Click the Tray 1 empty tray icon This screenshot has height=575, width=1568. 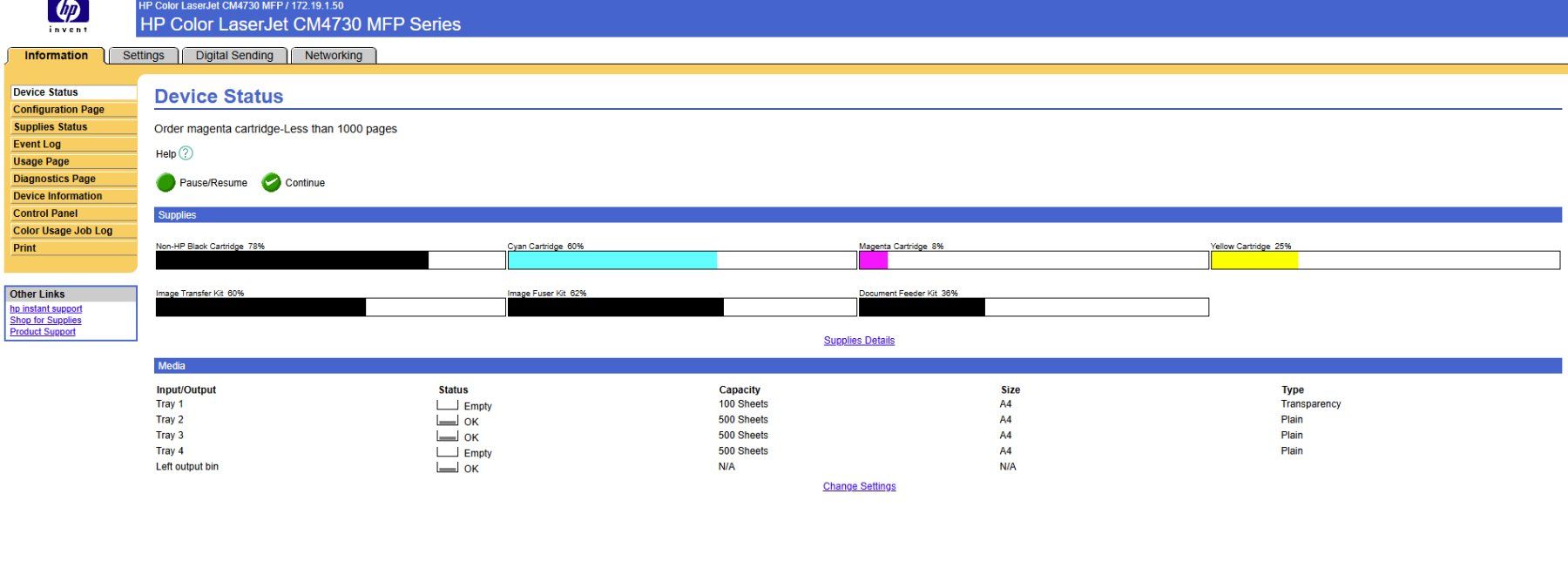click(x=448, y=405)
